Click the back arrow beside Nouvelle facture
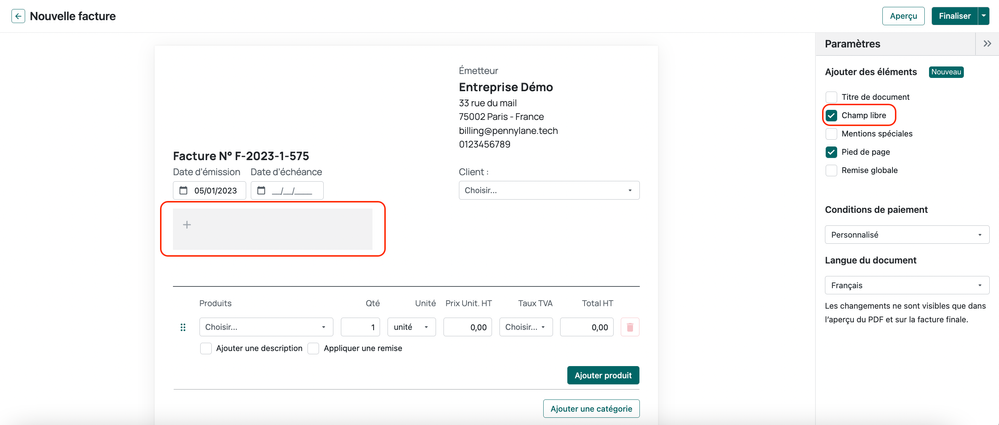Screen dimensions: 999x425 coord(18,16)
